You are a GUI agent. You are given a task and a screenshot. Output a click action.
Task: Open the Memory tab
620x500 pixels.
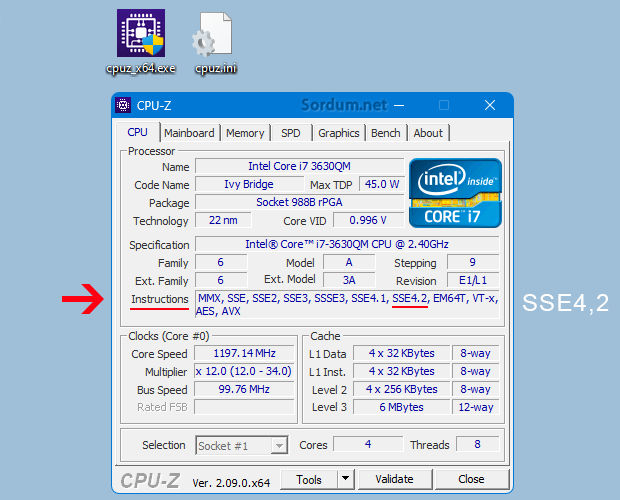[x=245, y=133]
